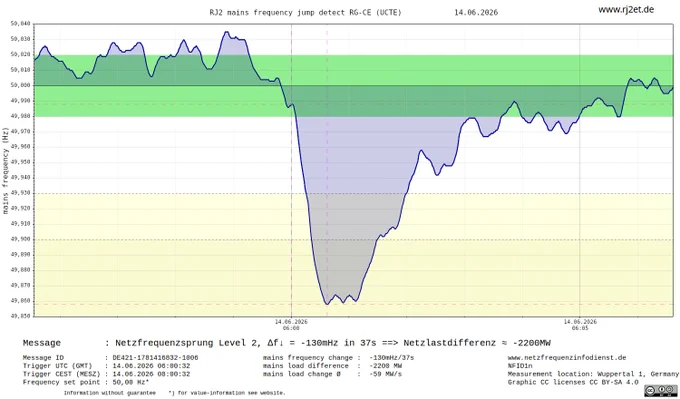Screen dimensions: 680x399
Task: Select the Message ID value DE421-1781416832-1006
Action: coord(155,358)
